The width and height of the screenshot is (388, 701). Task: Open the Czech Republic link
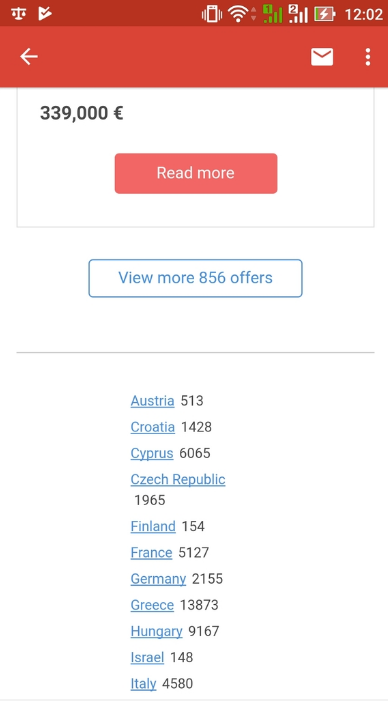(178, 480)
